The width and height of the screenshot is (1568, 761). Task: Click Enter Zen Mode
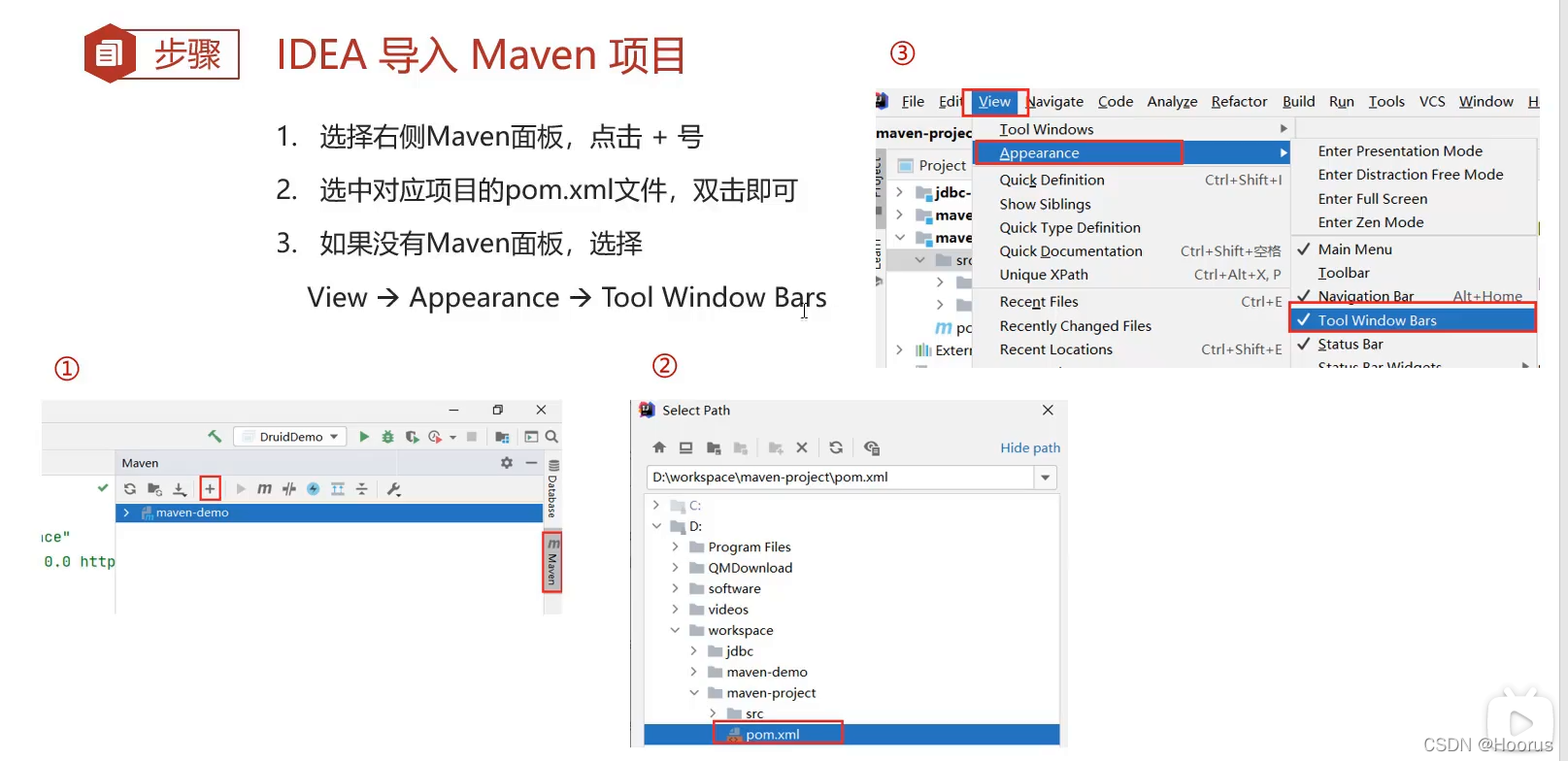click(1371, 222)
